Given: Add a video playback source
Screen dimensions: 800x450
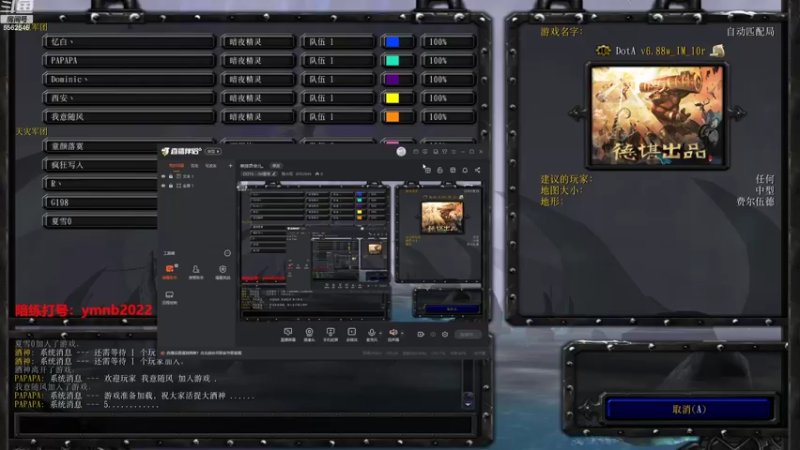Looking at the screenshot, I should pyautogui.click(x=352, y=334).
